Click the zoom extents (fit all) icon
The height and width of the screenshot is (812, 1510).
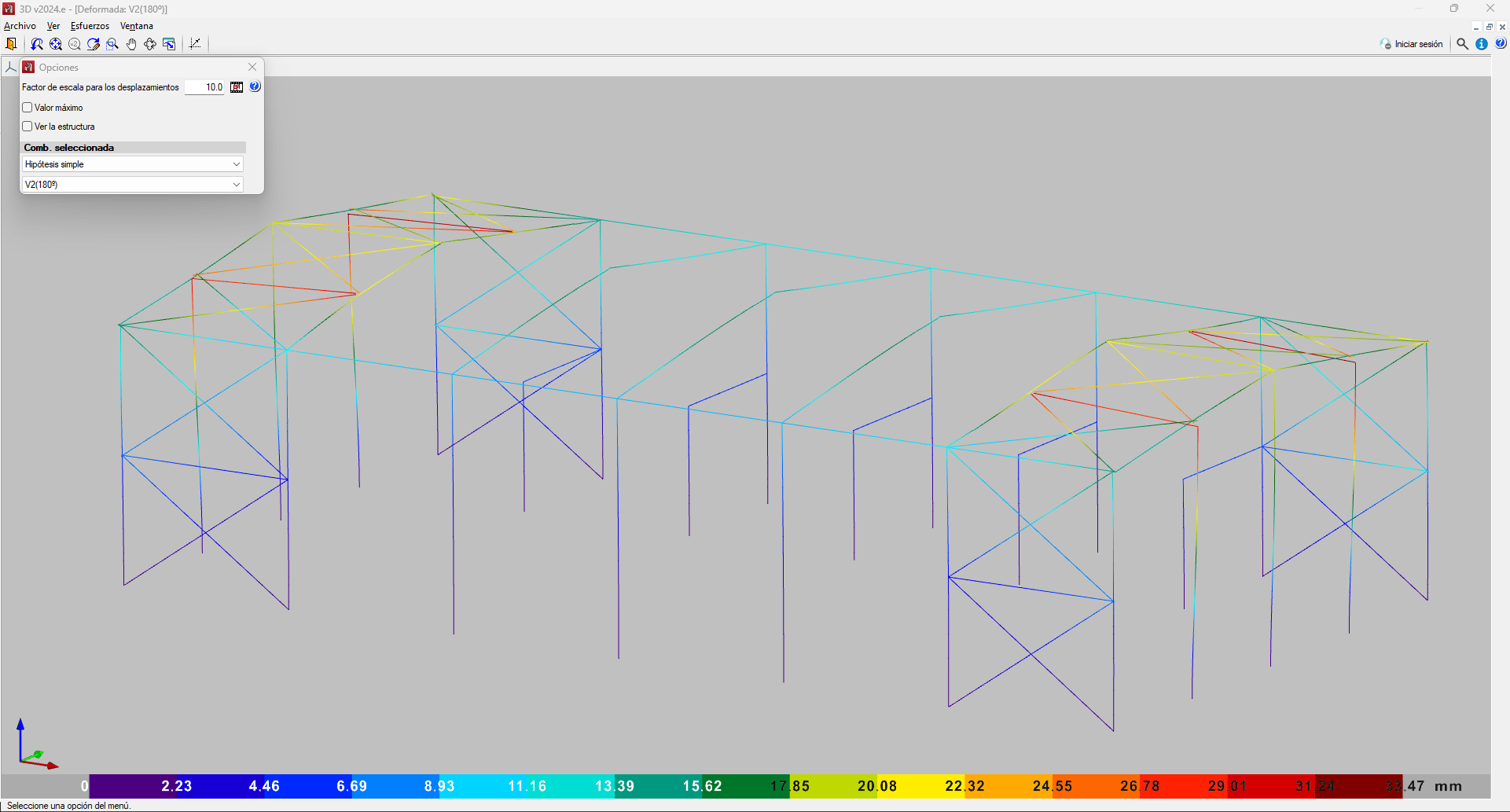55,44
